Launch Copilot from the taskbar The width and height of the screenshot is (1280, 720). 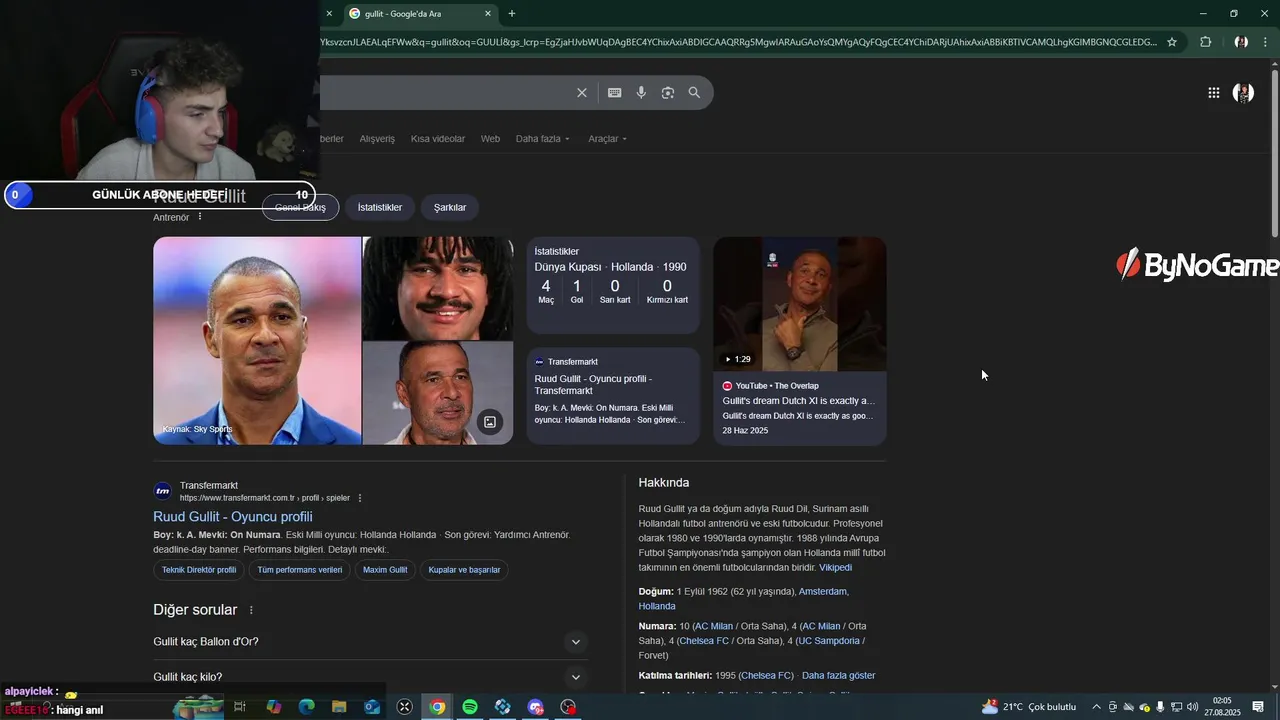point(273,707)
